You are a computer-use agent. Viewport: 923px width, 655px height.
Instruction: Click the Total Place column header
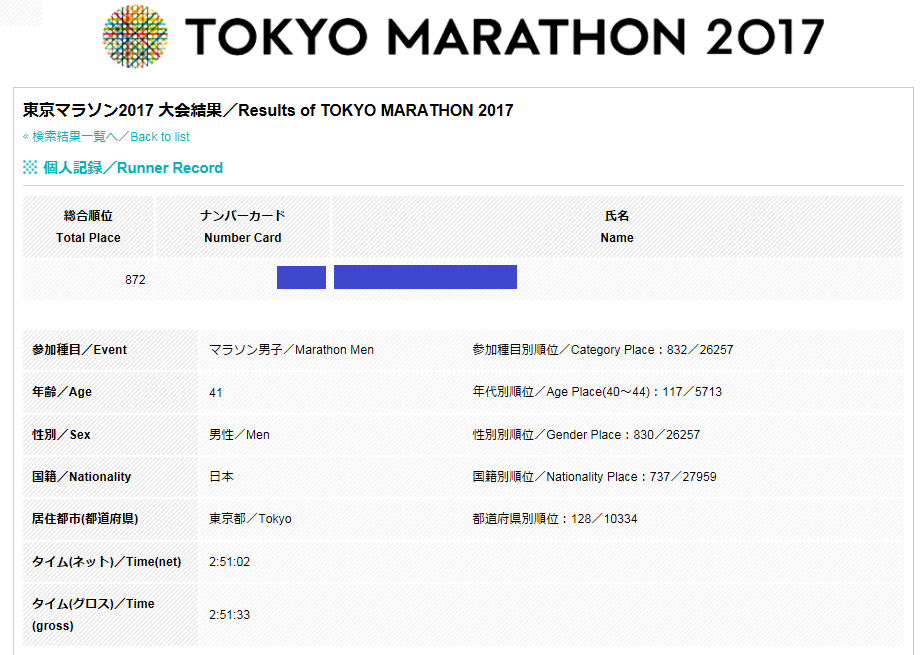[88, 227]
